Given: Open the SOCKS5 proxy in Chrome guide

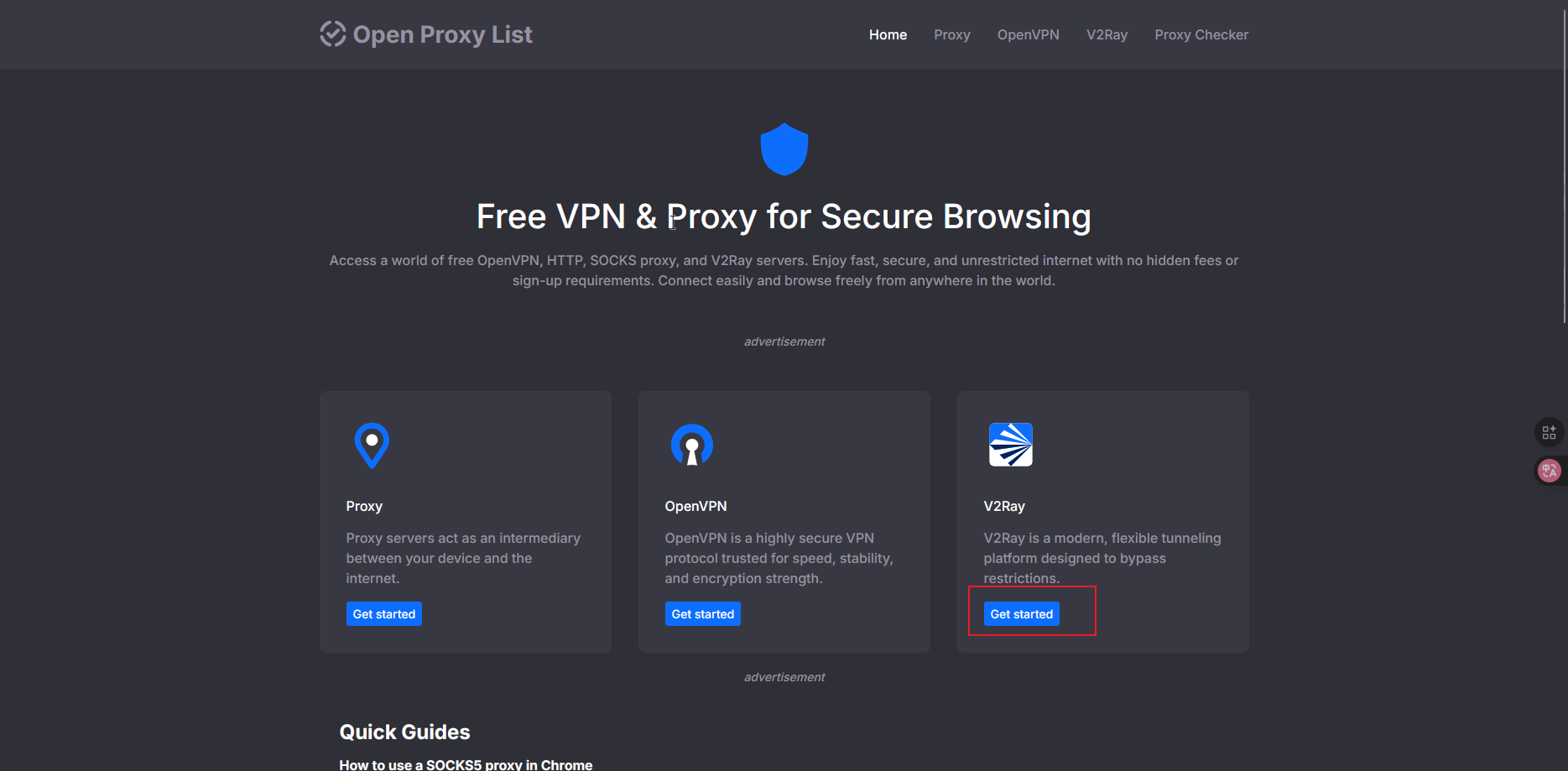Looking at the screenshot, I should point(466,764).
